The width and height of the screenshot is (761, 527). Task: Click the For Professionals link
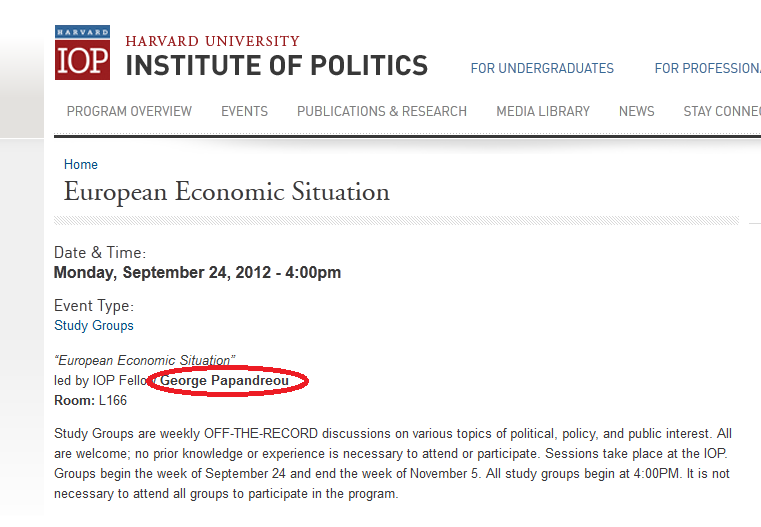[x=707, y=68]
